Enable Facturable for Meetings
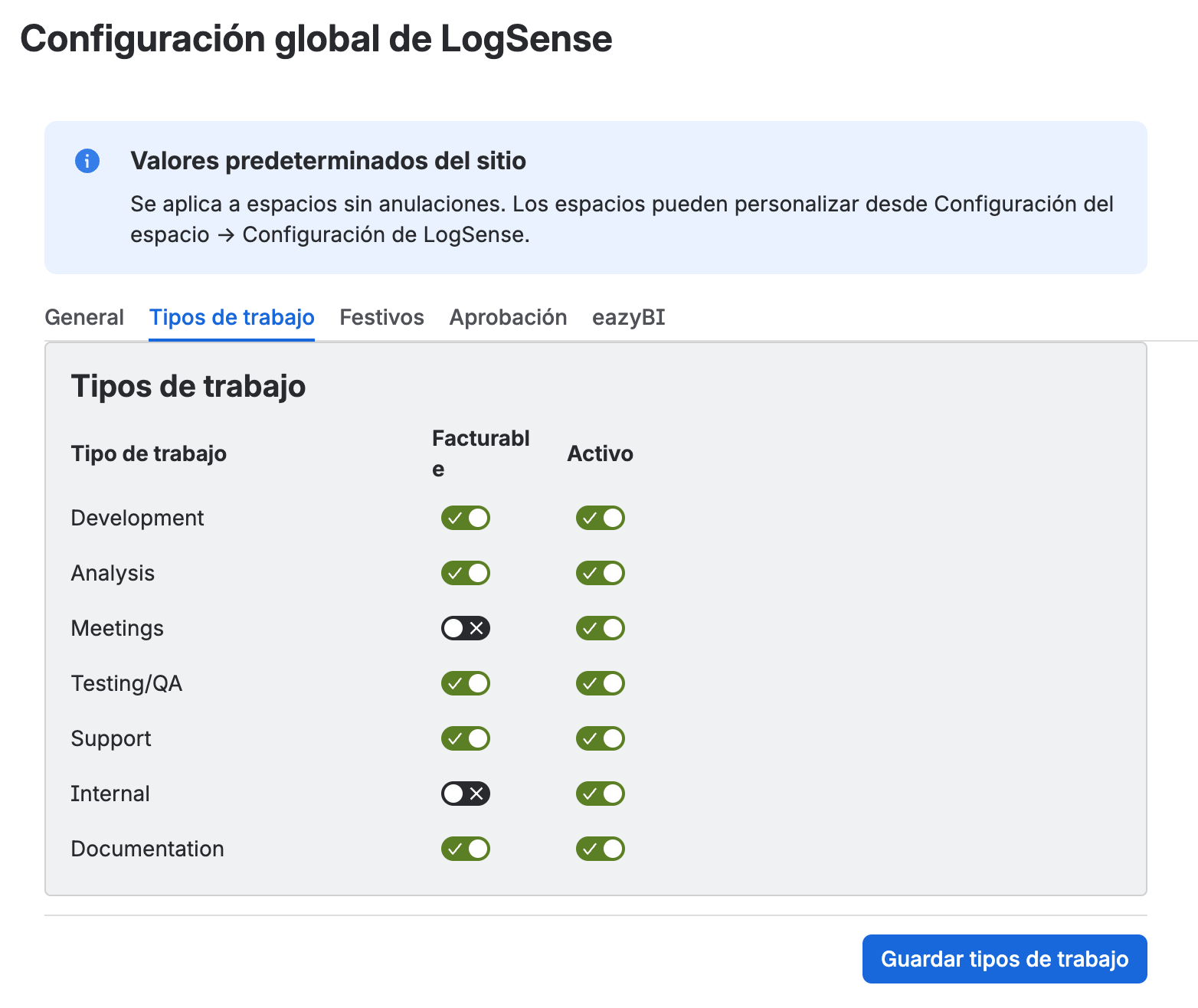 pyautogui.click(x=466, y=628)
